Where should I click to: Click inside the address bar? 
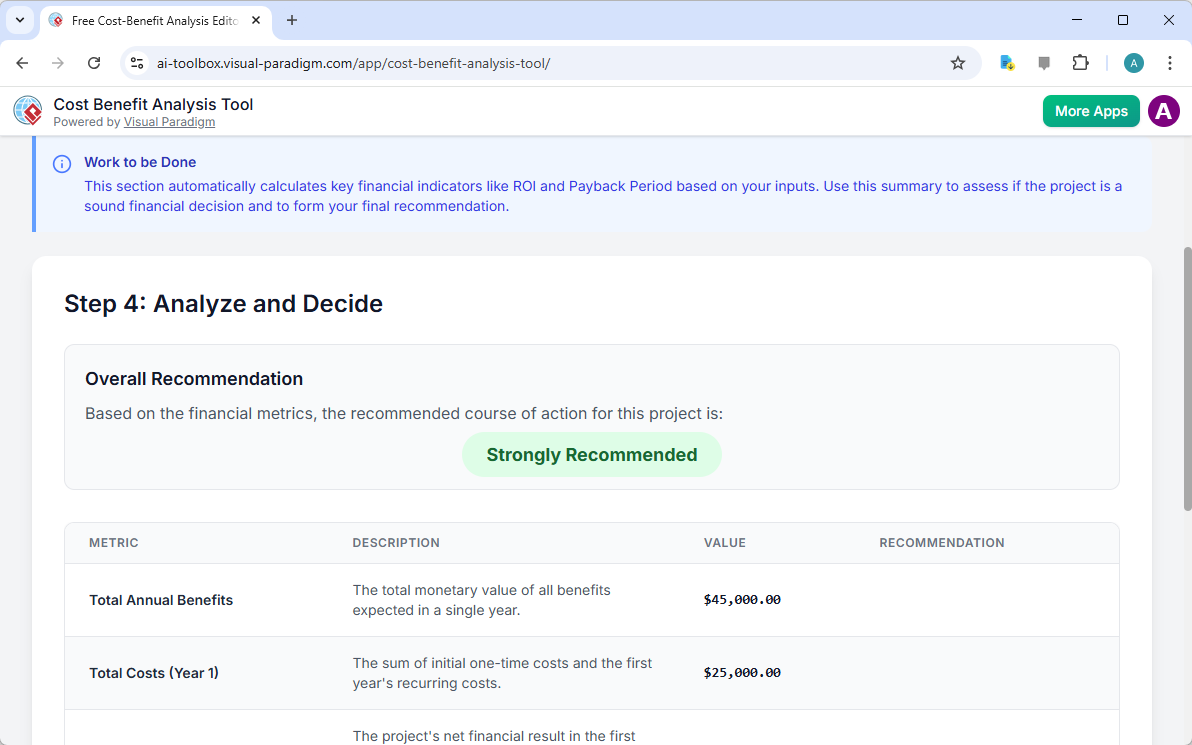pyautogui.click(x=400, y=62)
